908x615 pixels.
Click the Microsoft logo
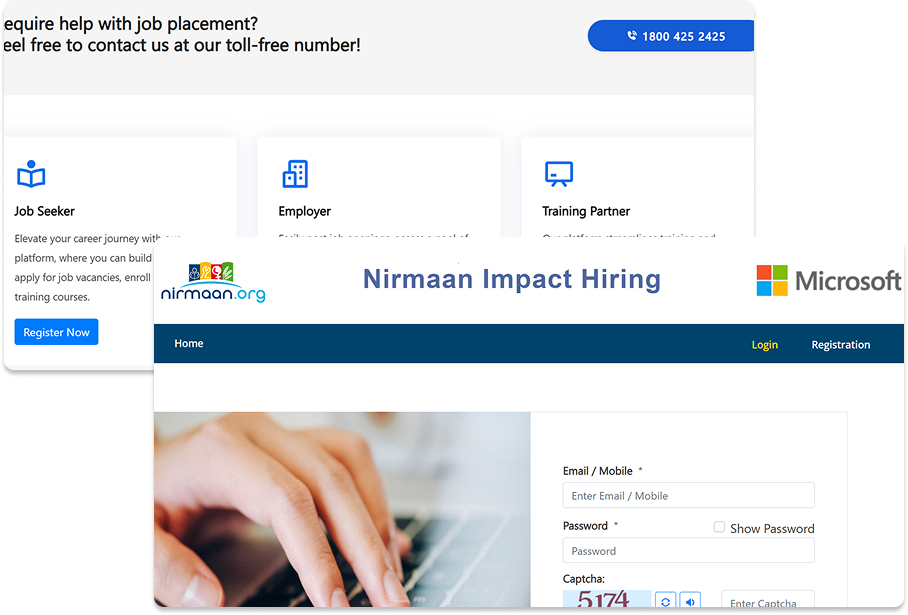tap(828, 280)
